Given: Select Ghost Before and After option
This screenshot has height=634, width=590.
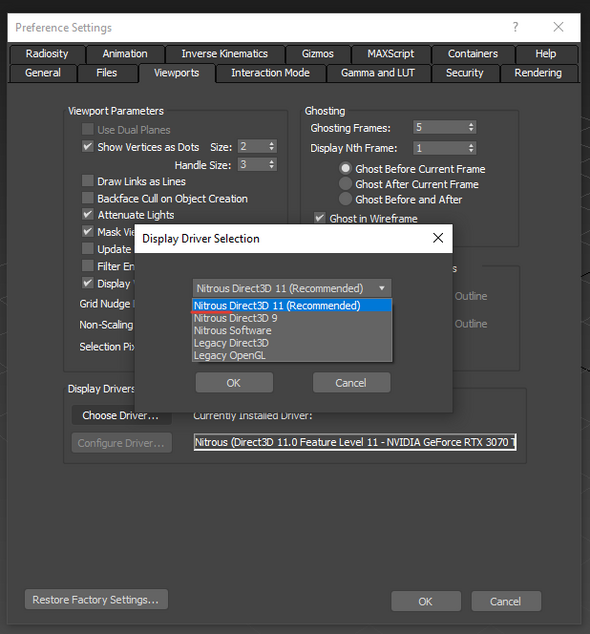Looking at the screenshot, I should (x=345, y=199).
